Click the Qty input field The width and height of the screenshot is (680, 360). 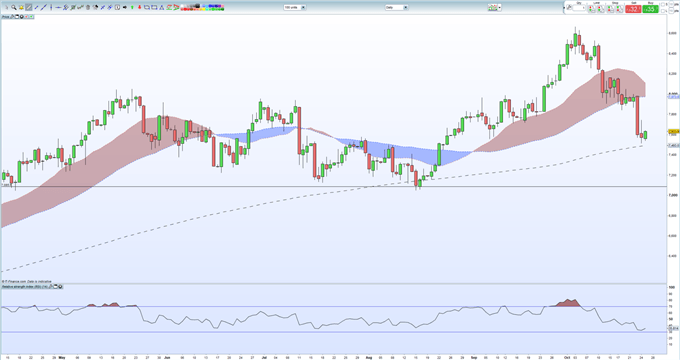click(x=579, y=8)
